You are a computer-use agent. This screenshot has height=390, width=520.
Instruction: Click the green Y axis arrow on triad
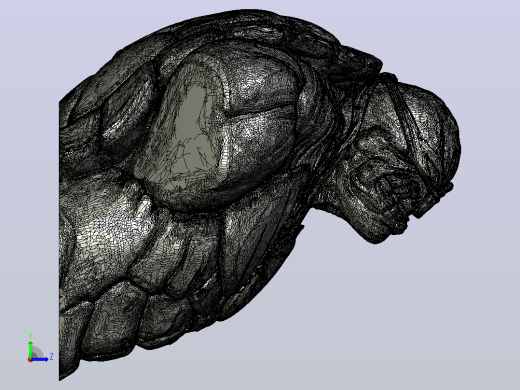coord(31,349)
